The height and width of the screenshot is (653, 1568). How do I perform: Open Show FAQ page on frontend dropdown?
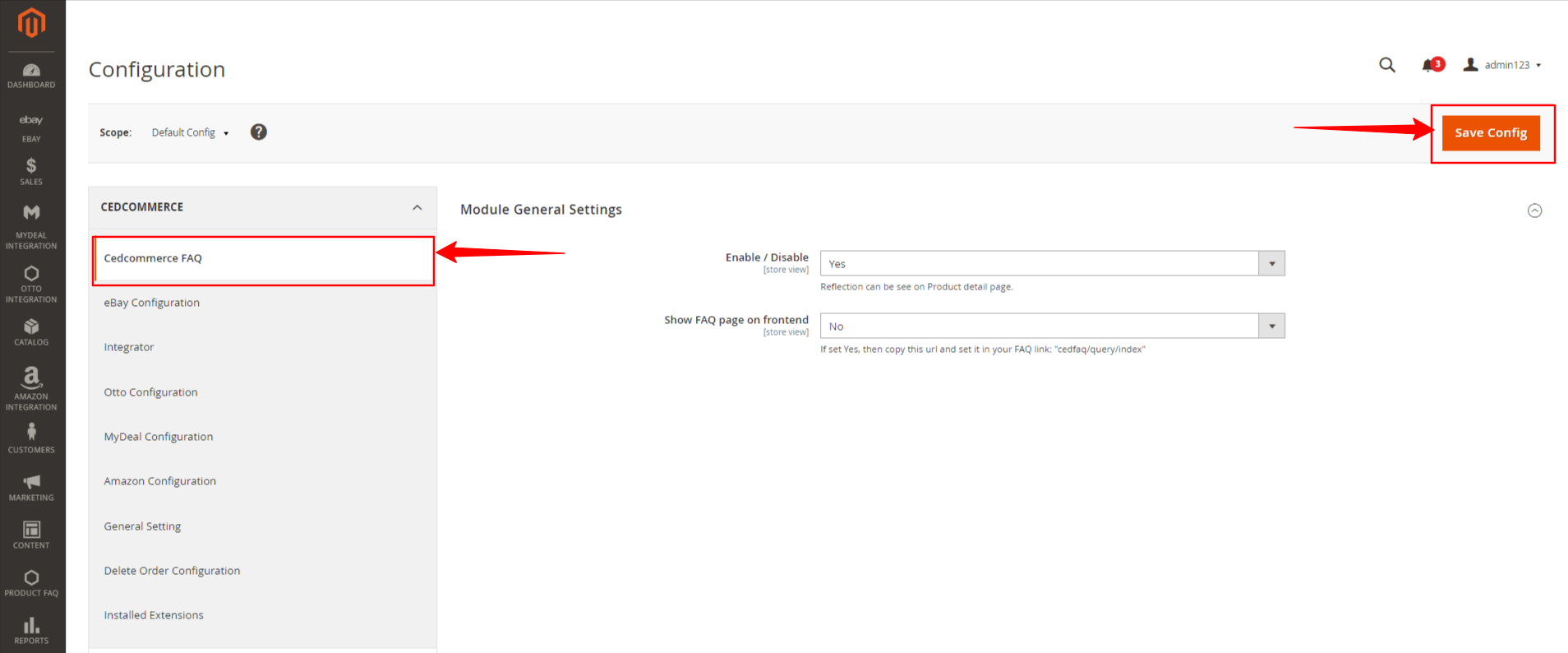(1052, 326)
